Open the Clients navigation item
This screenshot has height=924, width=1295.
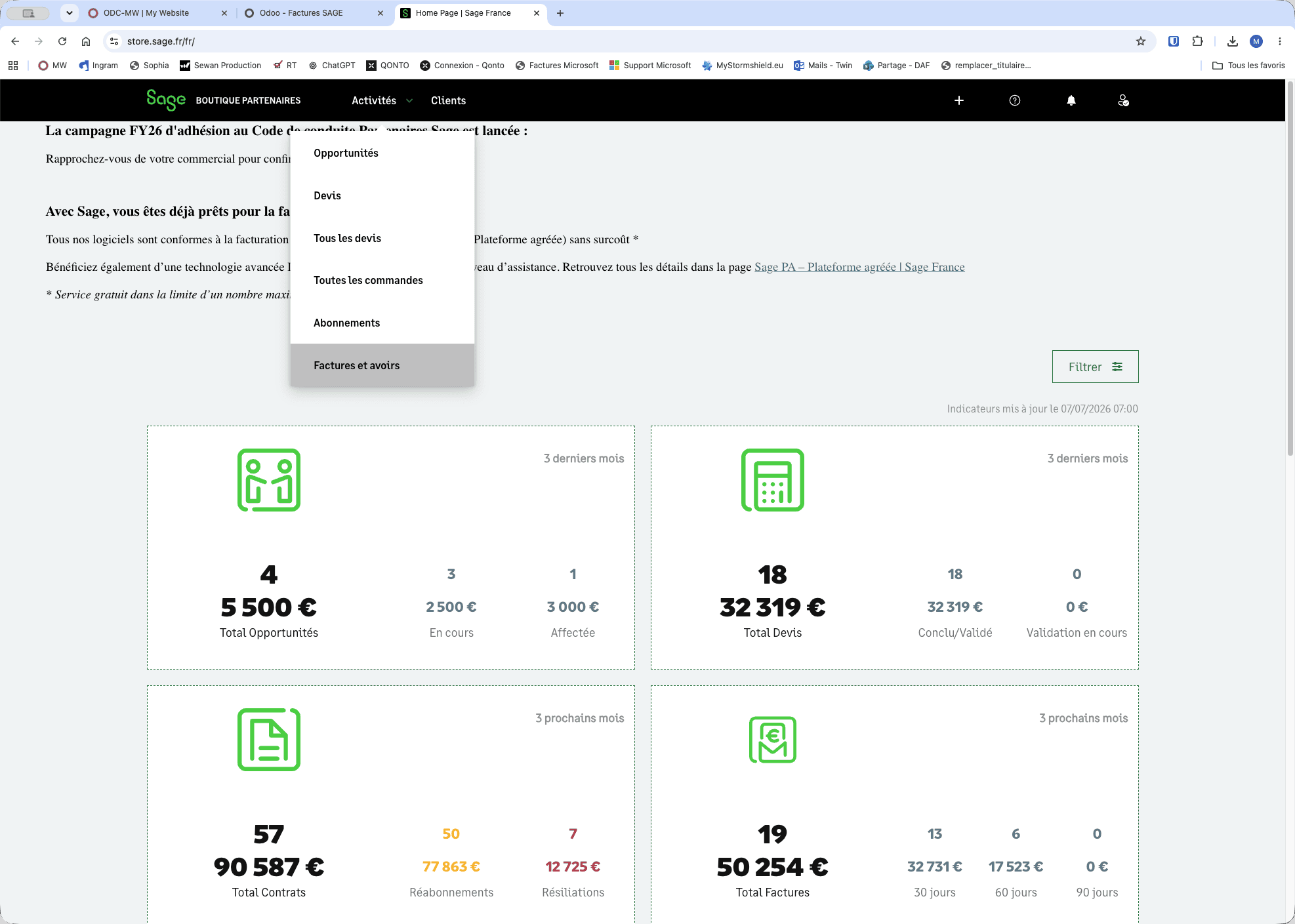point(448,100)
